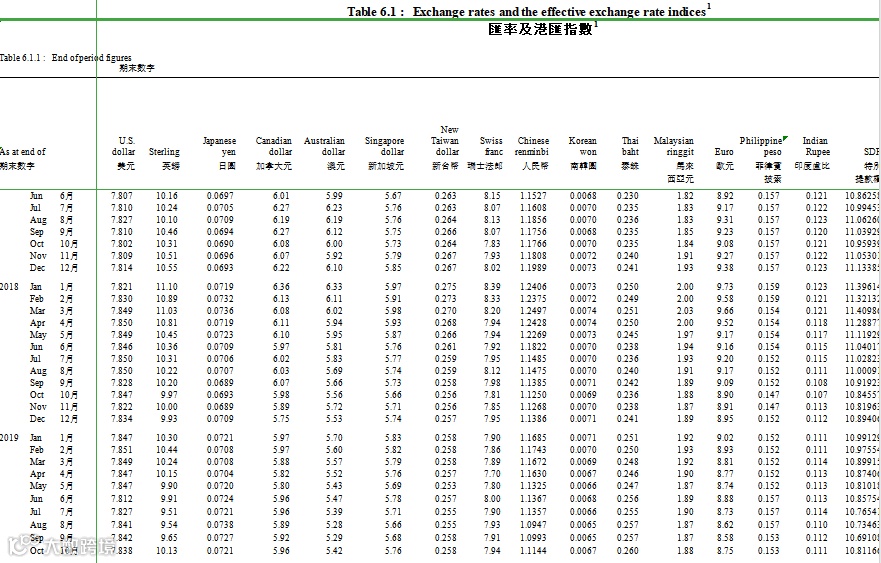Select the 'Chinese renminbi' column header
Image resolution: width=881 pixels, height=563 pixels.
(532, 146)
